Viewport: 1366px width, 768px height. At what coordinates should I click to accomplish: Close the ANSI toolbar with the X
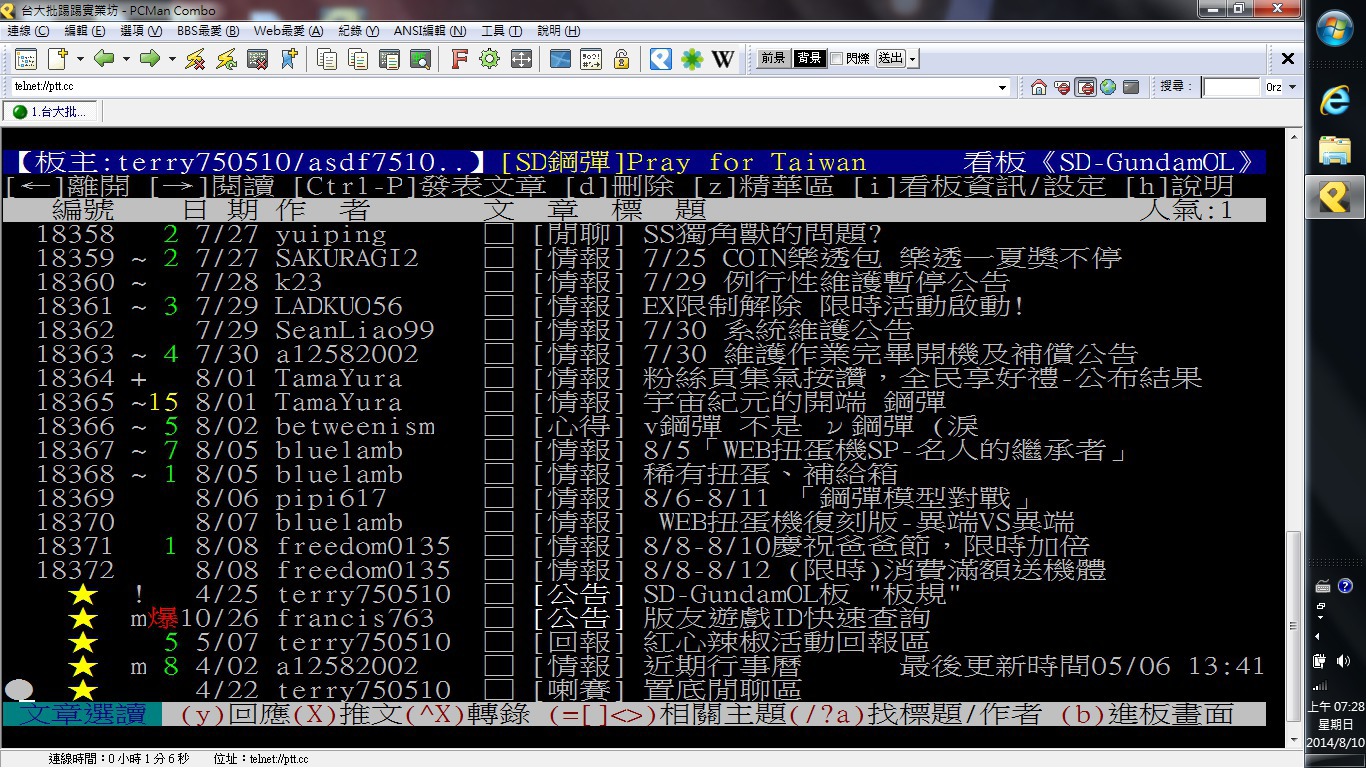(x=1288, y=59)
